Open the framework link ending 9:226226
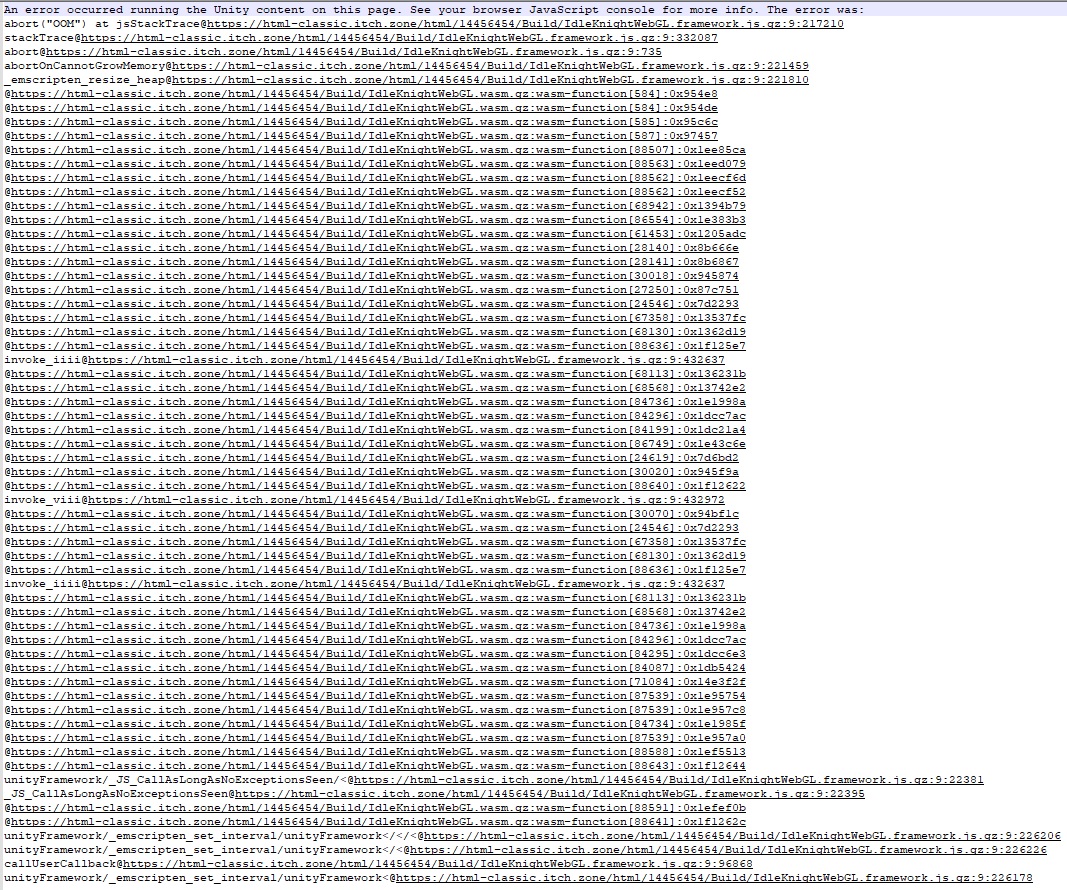The height and width of the screenshot is (890, 1067). (x=728, y=850)
